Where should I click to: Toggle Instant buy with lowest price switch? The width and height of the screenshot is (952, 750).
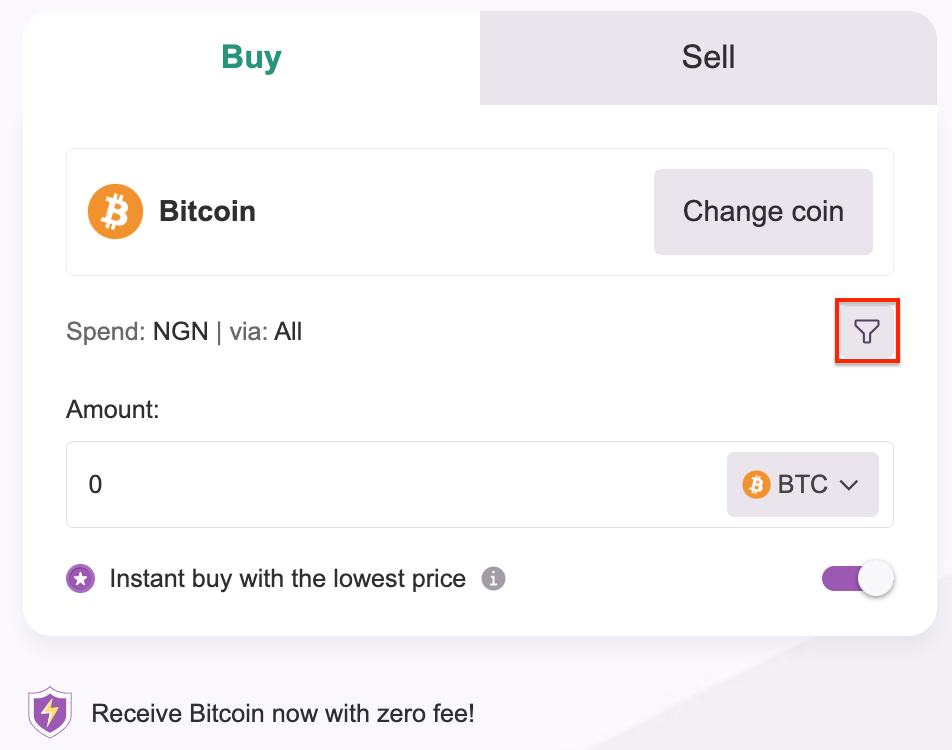click(857, 578)
